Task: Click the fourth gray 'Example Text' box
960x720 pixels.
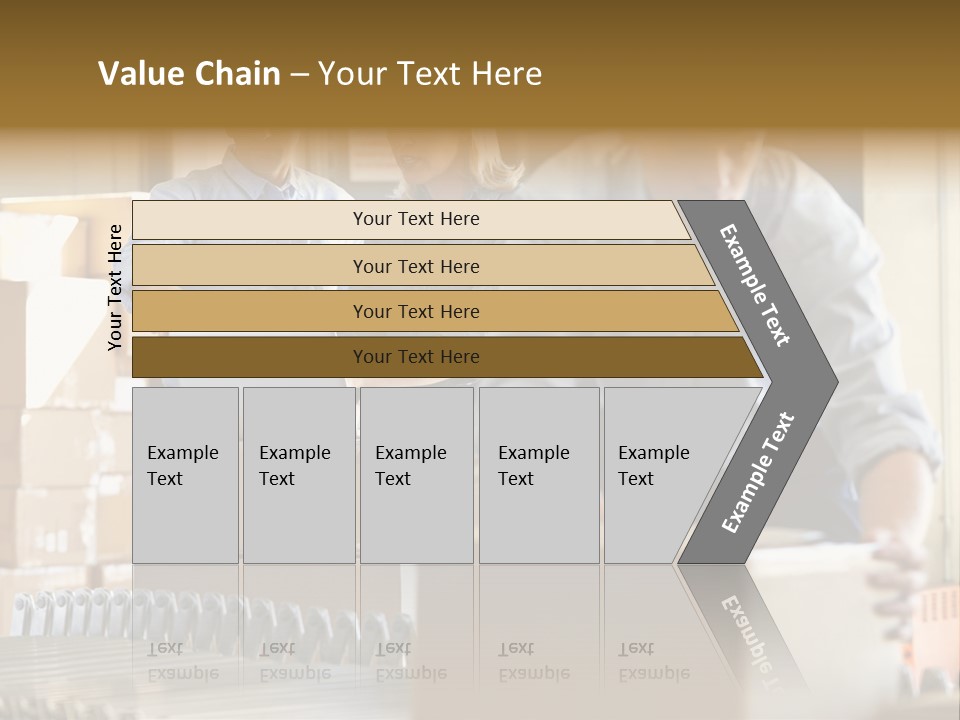Action: [539, 475]
